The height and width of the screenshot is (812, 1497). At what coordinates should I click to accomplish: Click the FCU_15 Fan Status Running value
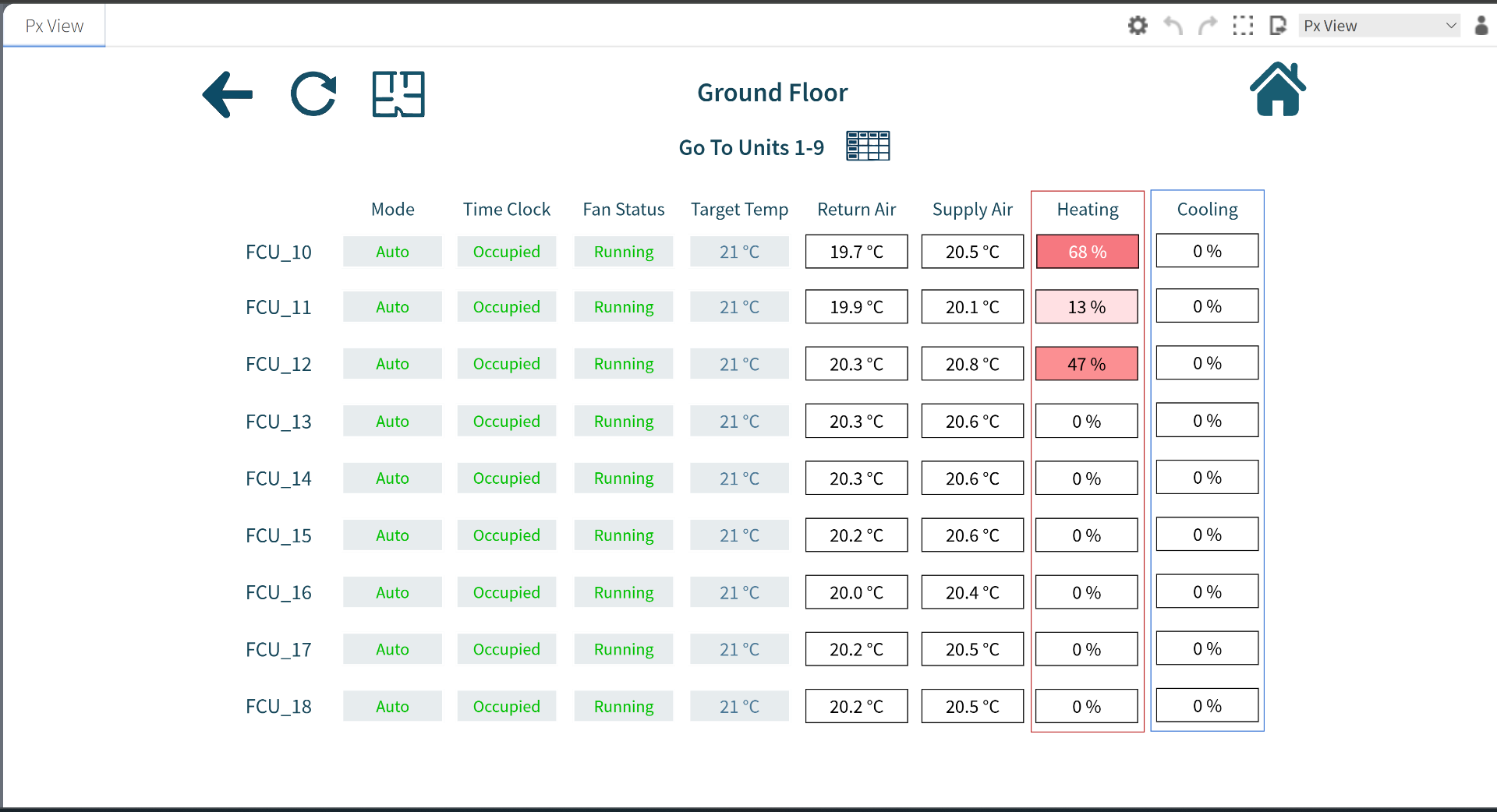point(624,535)
